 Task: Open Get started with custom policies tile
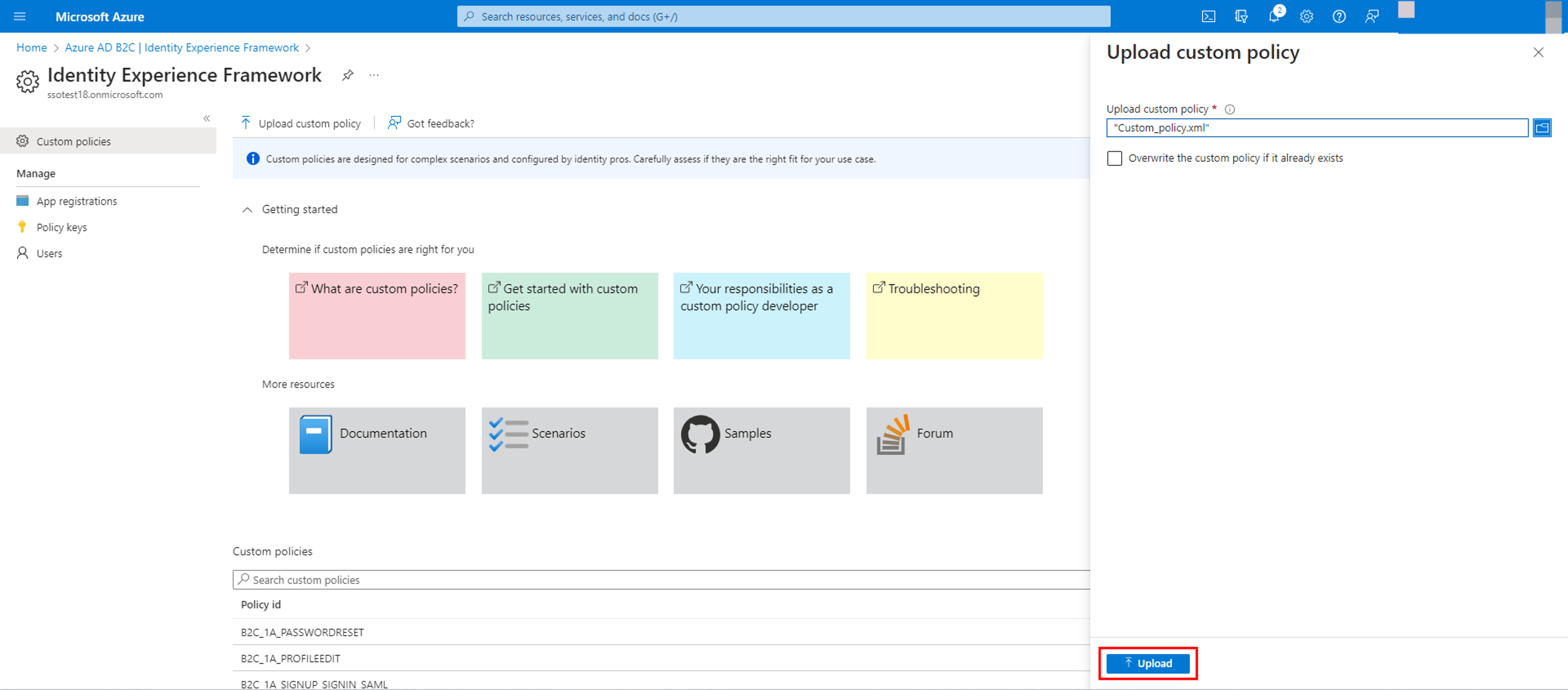tap(570, 316)
